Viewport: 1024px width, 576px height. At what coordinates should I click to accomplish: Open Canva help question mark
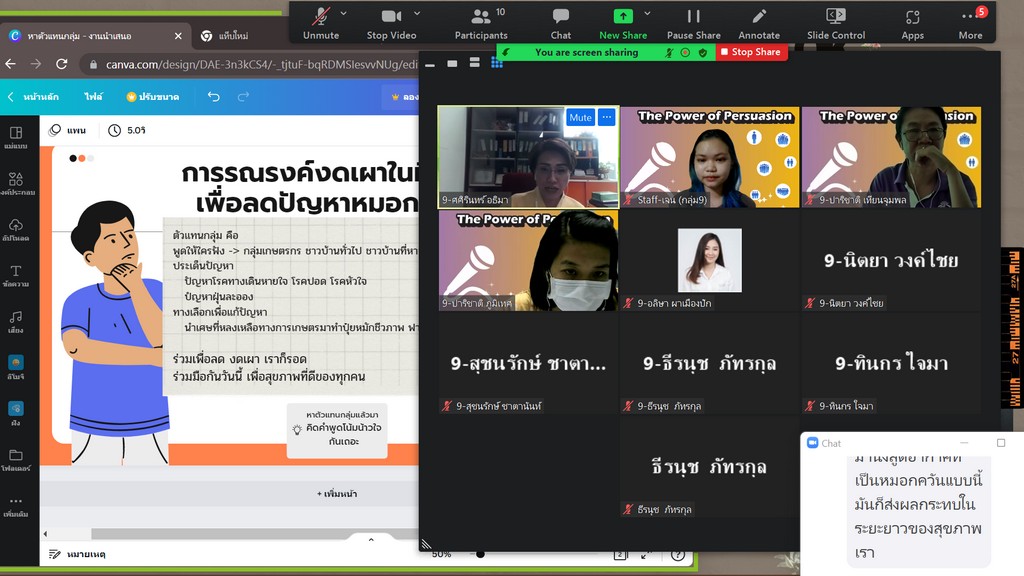[678, 555]
